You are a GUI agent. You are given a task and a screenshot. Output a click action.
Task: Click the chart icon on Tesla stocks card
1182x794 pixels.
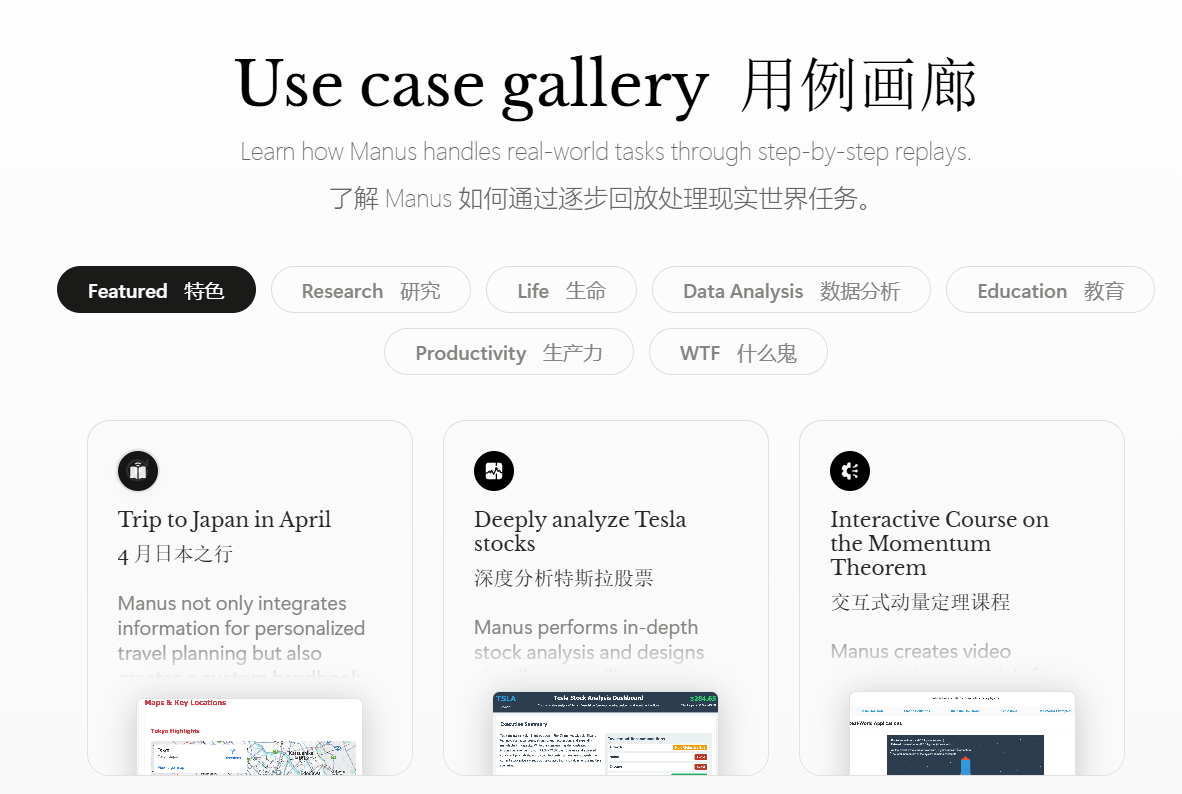point(494,471)
